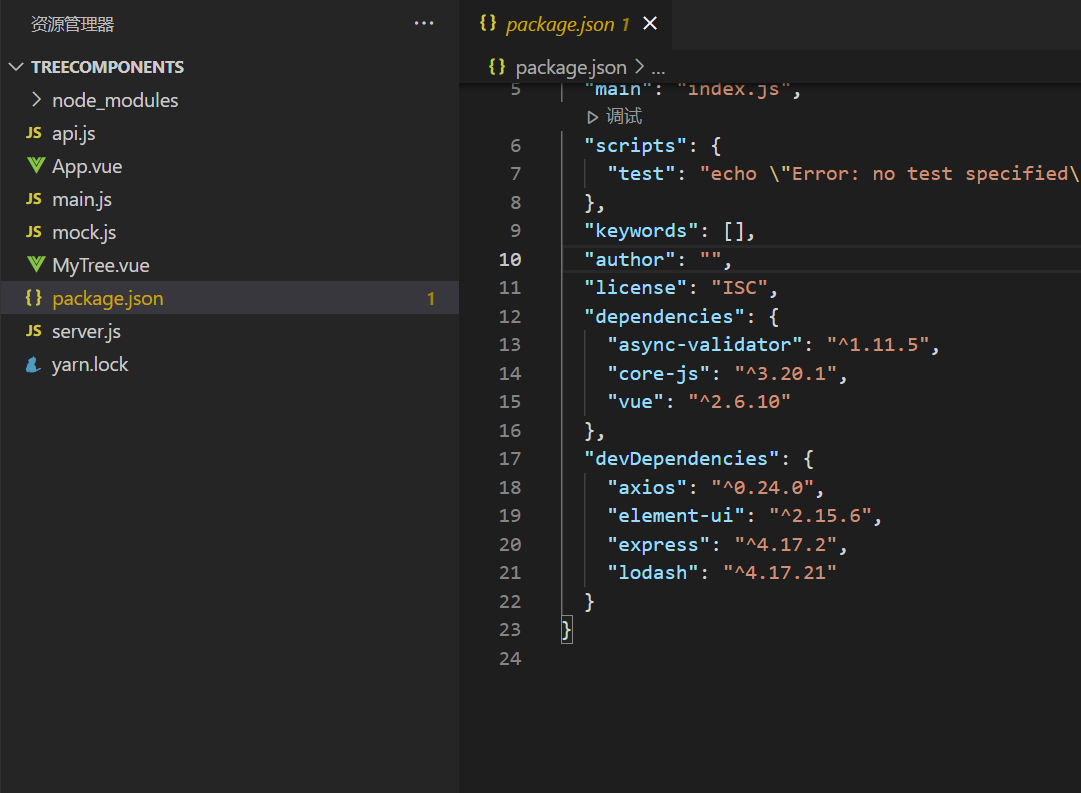1081x793 pixels.
Task: Collapse the TREECOMPONENTS root folder
Action: click(x=16, y=67)
